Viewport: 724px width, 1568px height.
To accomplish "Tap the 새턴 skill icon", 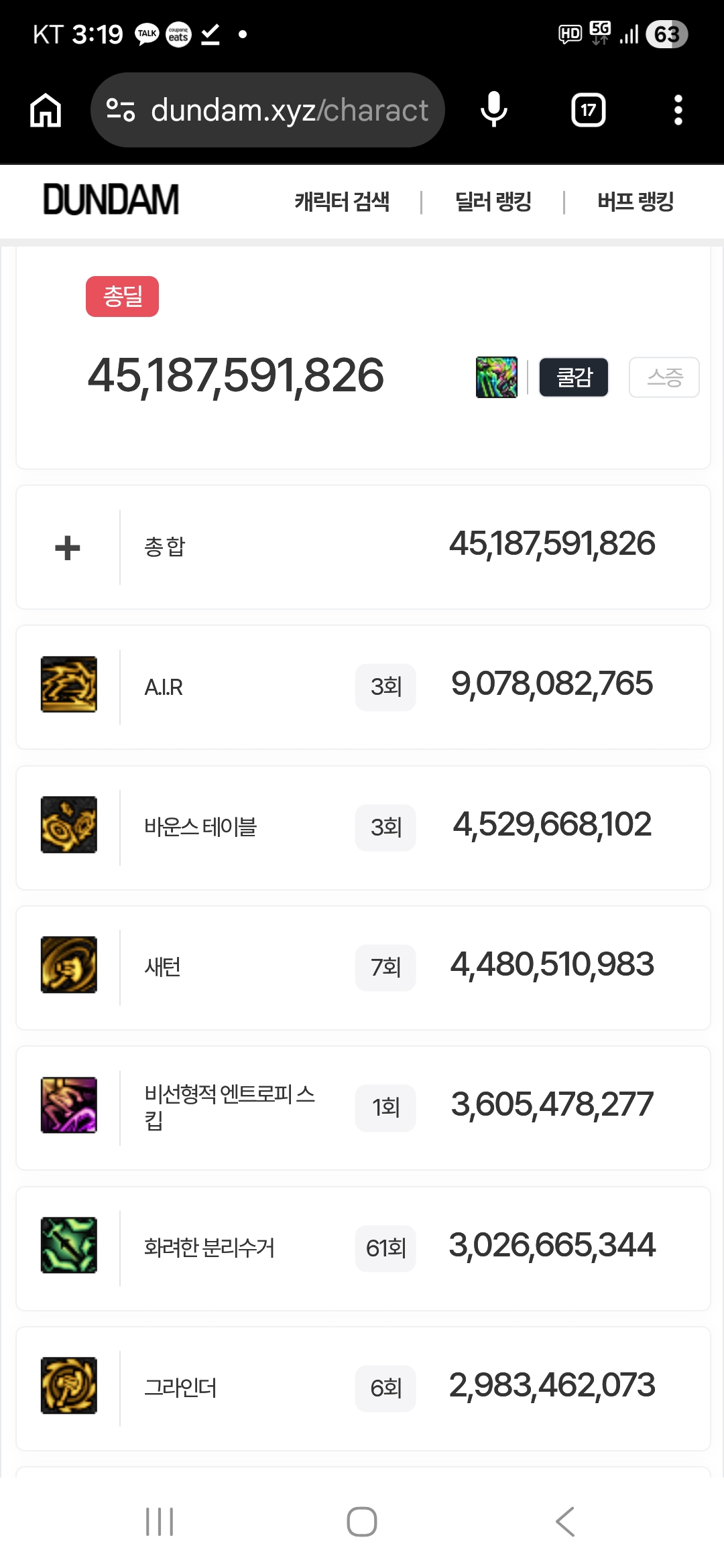I will [69, 965].
